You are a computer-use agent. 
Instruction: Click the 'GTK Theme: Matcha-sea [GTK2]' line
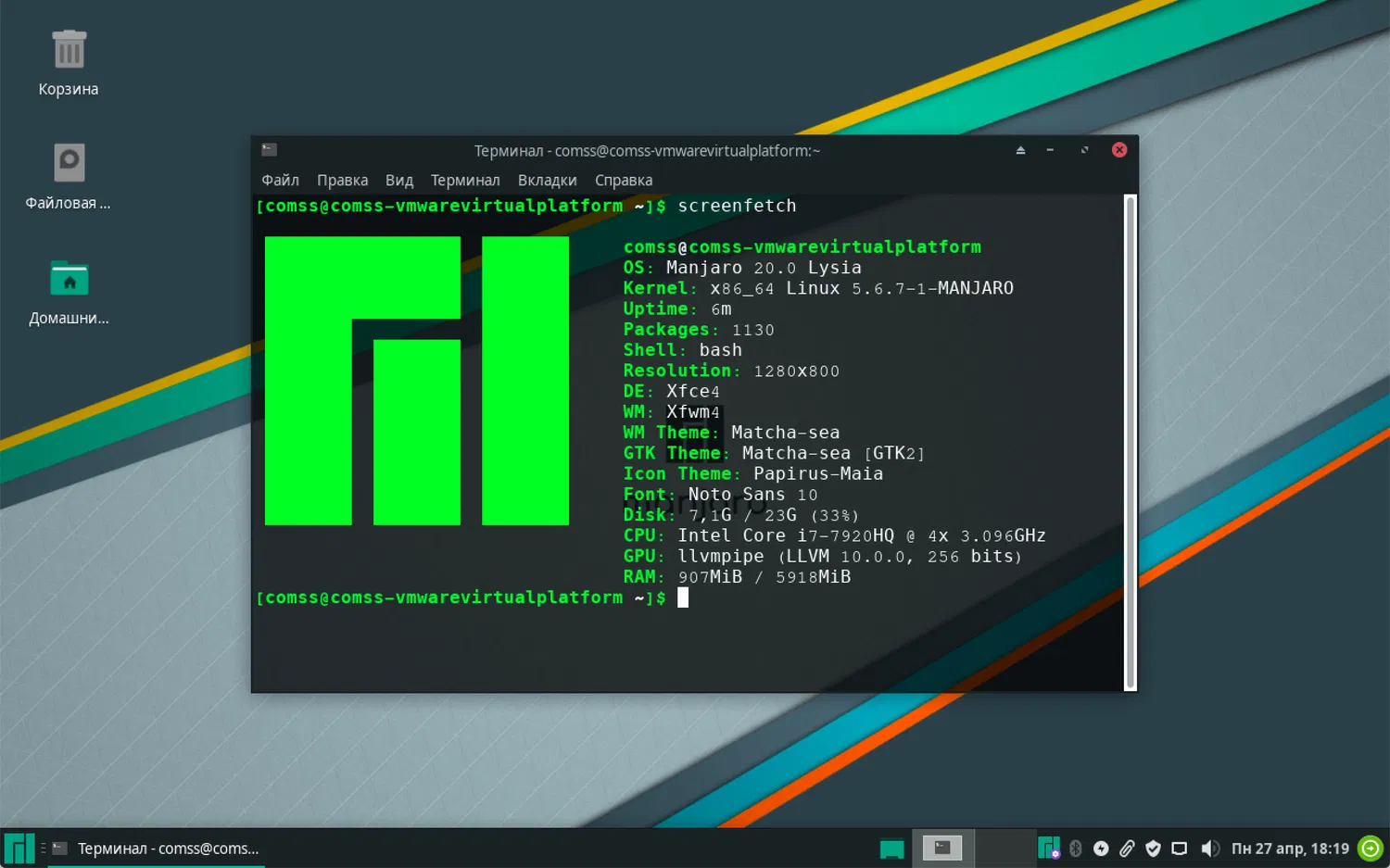click(x=775, y=453)
